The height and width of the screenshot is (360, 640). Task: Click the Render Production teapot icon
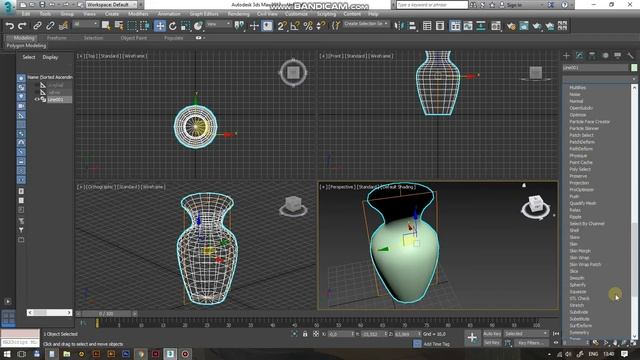point(537,26)
